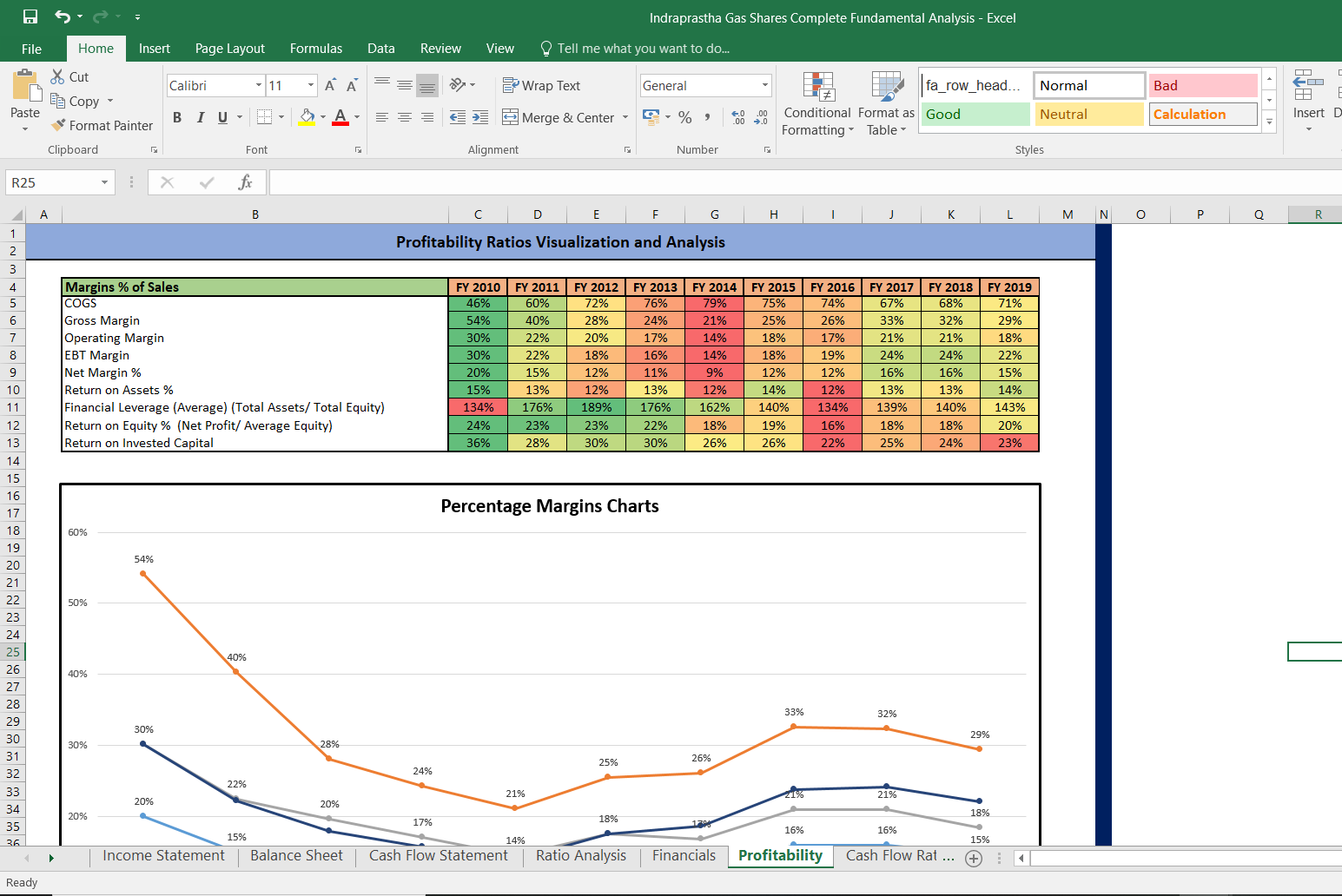Toggle Bold formatting
Viewport: 1342px width, 896px height.
point(177,117)
